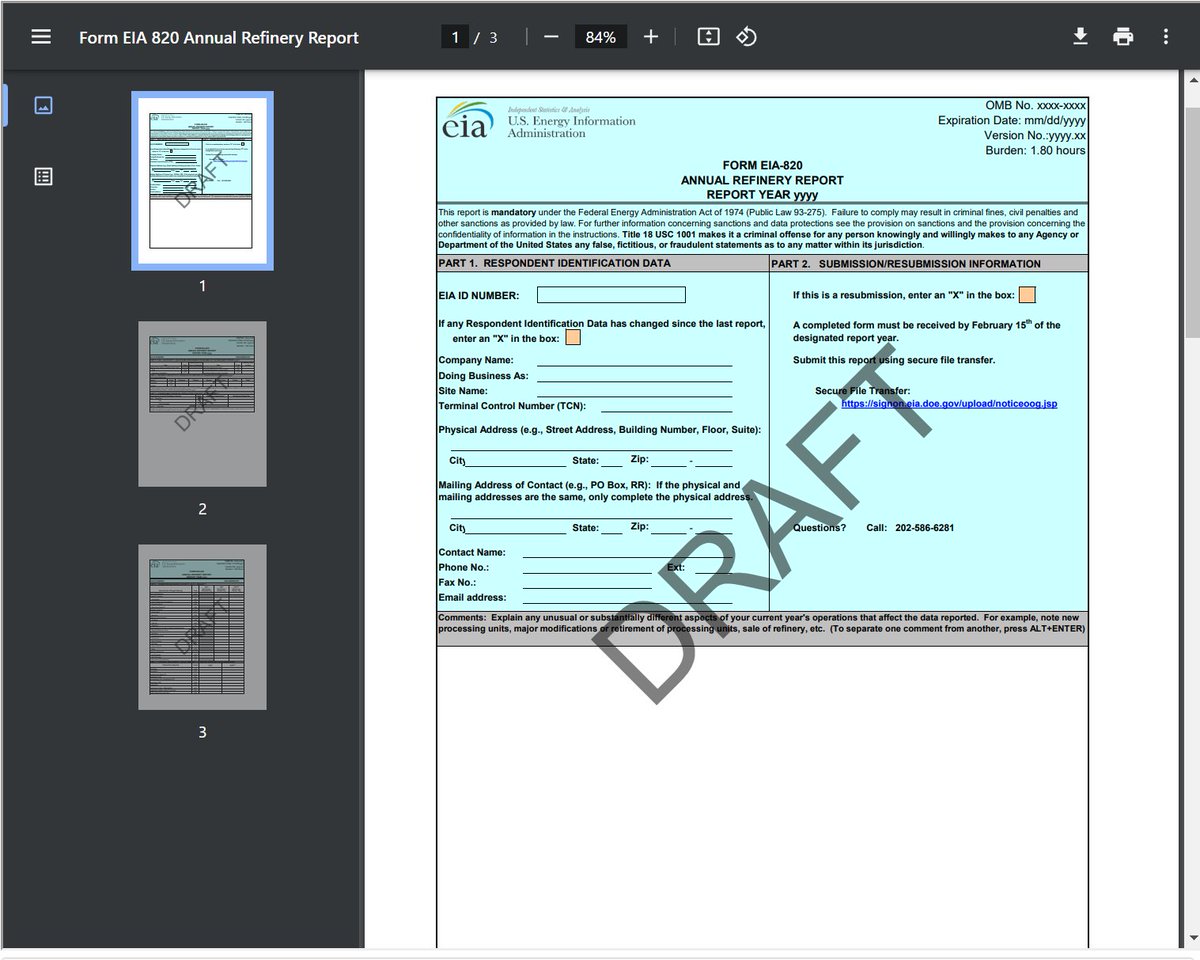Click the Doing Business As field line
1200x960 pixels.
(634, 376)
